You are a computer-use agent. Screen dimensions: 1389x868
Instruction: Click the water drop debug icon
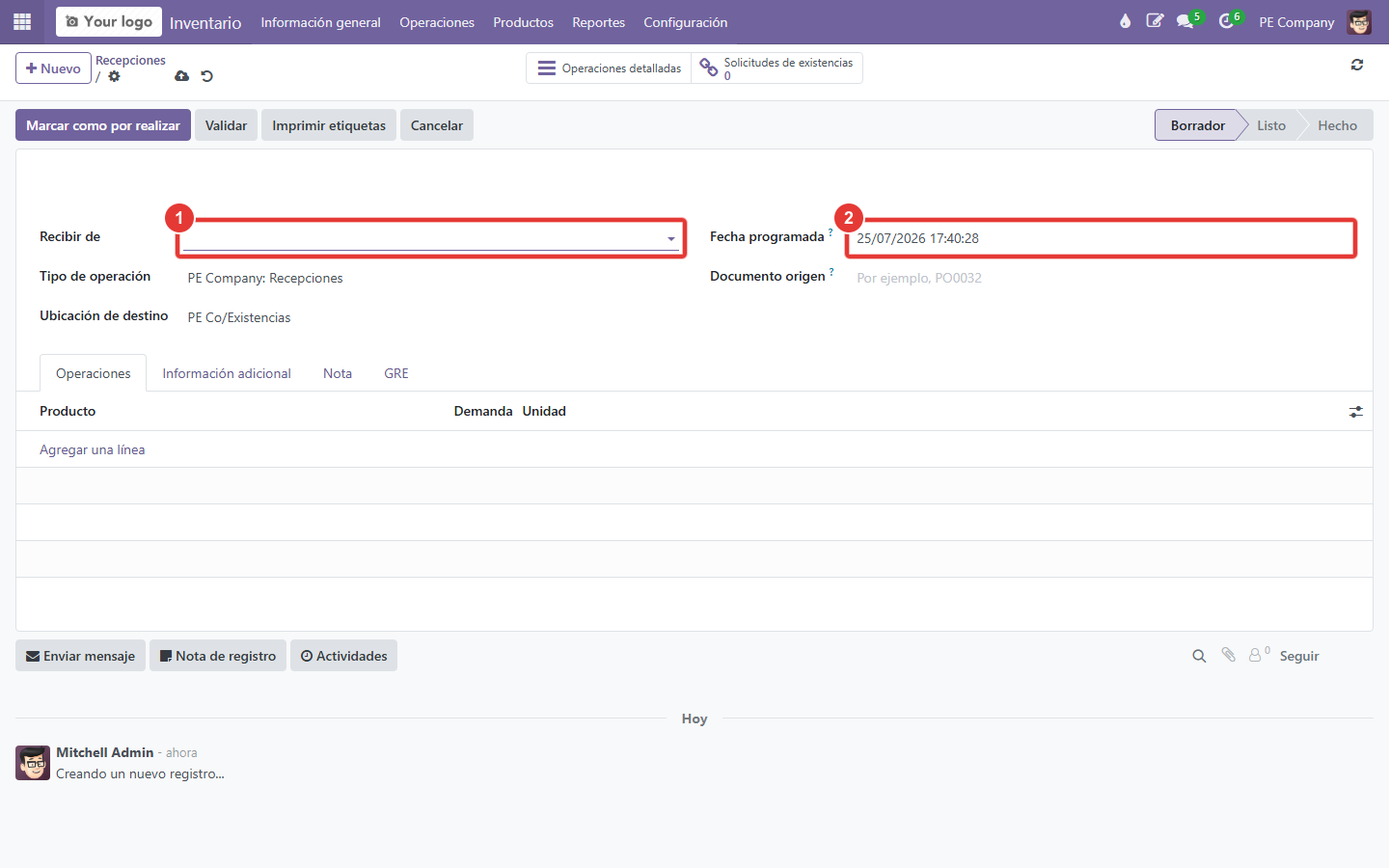click(x=1125, y=21)
